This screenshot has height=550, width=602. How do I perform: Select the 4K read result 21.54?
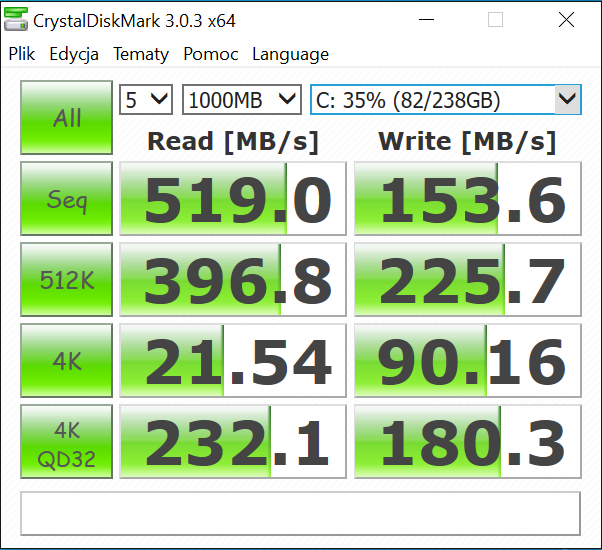click(x=233, y=360)
